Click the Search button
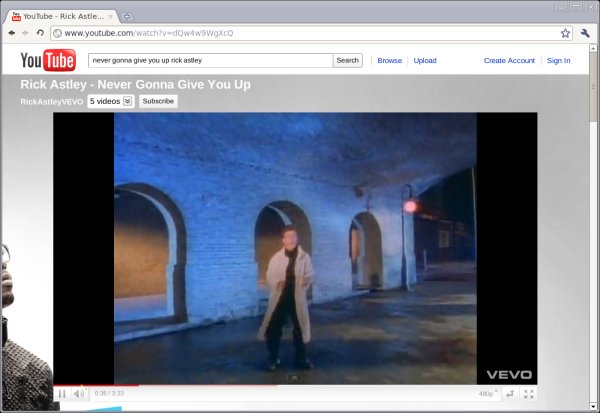The width and height of the screenshot is (600, 413). (x=347, y=60)
